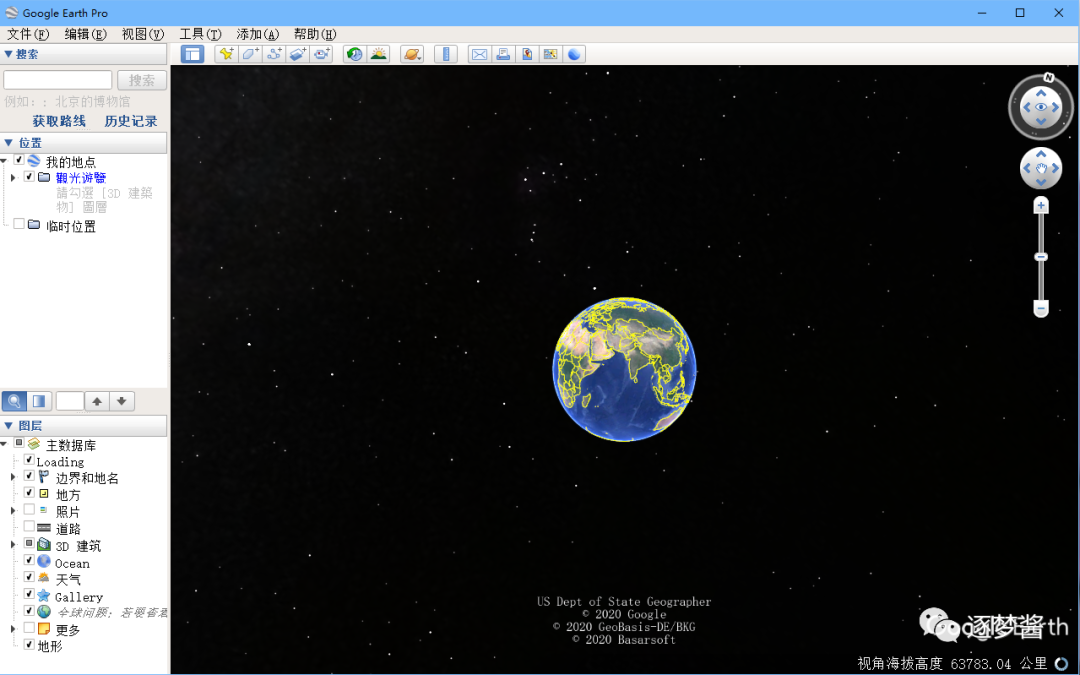
Task: Expand the 照片 layer arrow
Action: click(12, 510)
